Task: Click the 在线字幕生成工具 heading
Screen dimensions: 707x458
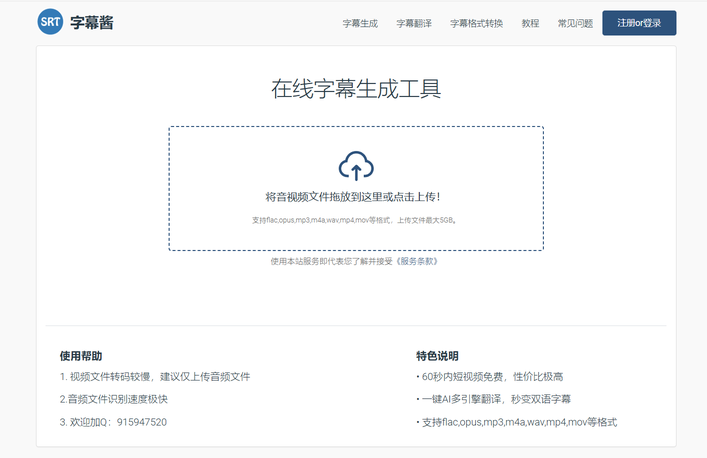Action: (x=356, y=88)
